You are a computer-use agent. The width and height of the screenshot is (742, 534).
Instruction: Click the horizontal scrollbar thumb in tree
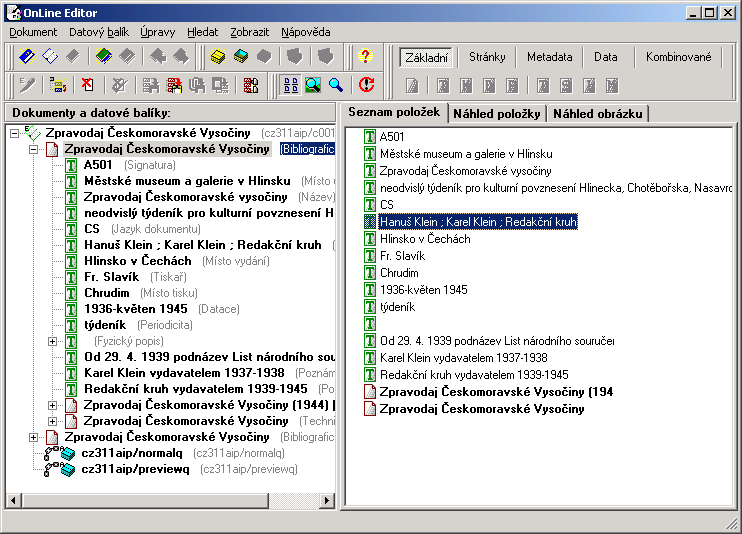click(x=144, y=500)
